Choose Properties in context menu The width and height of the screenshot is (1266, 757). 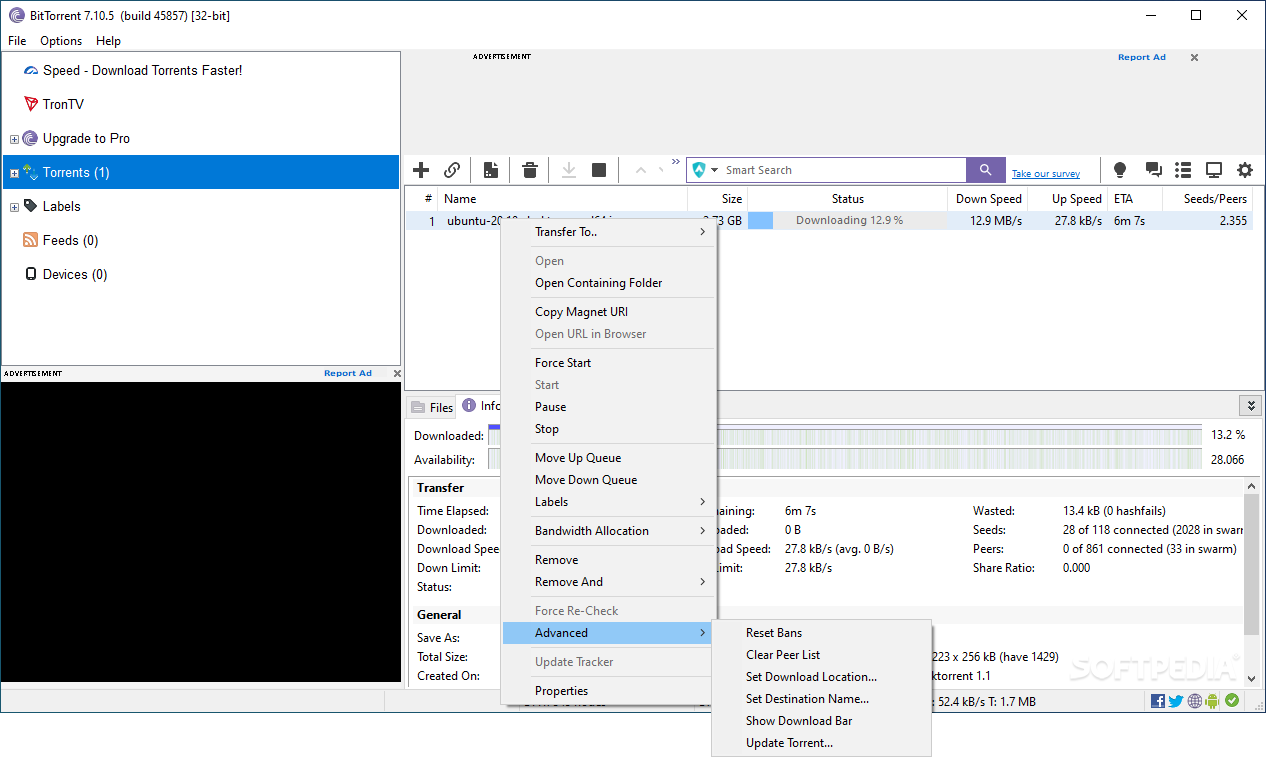[609, 691]
